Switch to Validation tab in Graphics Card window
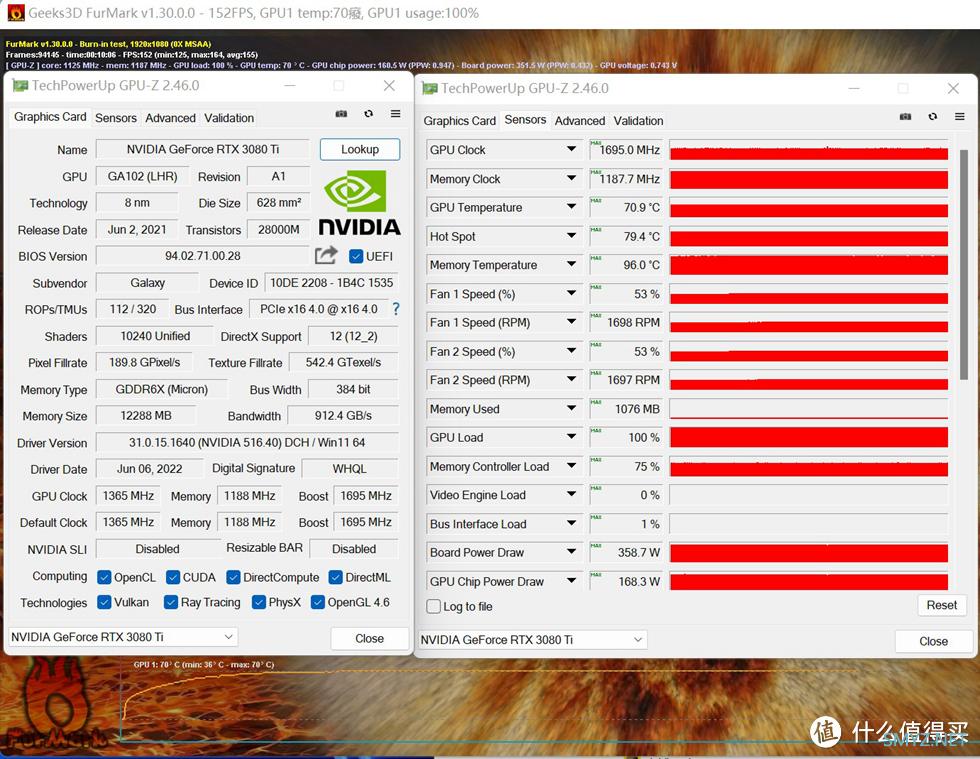 pos(229,118)
